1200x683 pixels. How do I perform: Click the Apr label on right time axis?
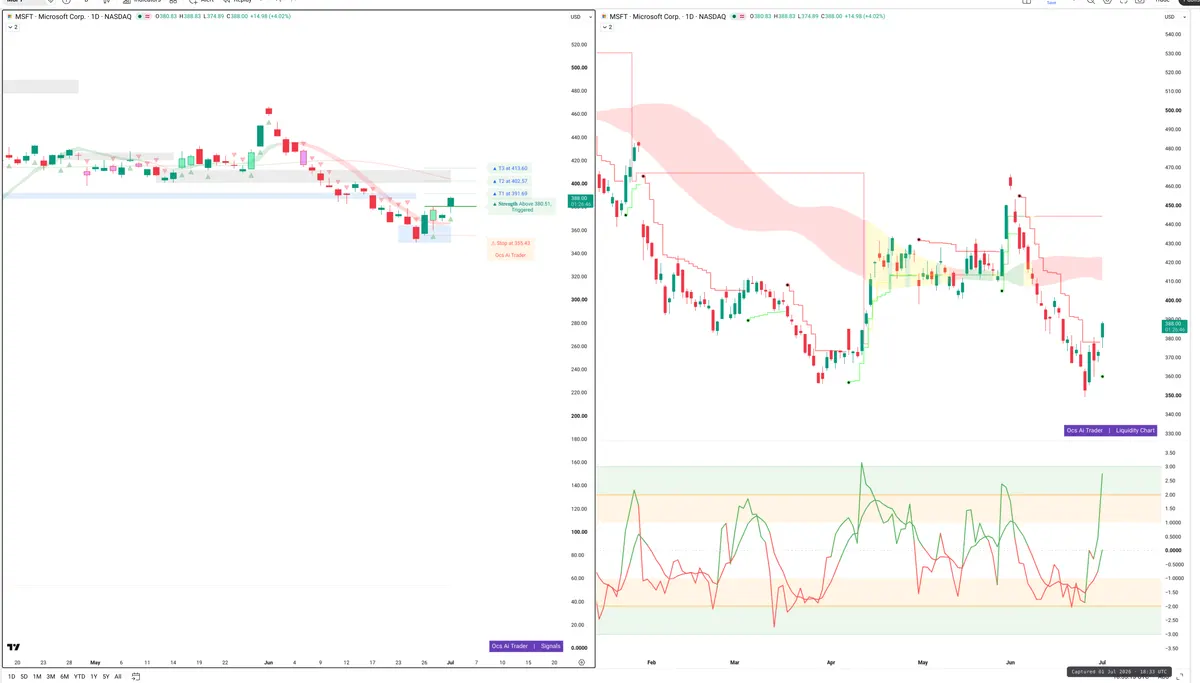tap(831, 662)
